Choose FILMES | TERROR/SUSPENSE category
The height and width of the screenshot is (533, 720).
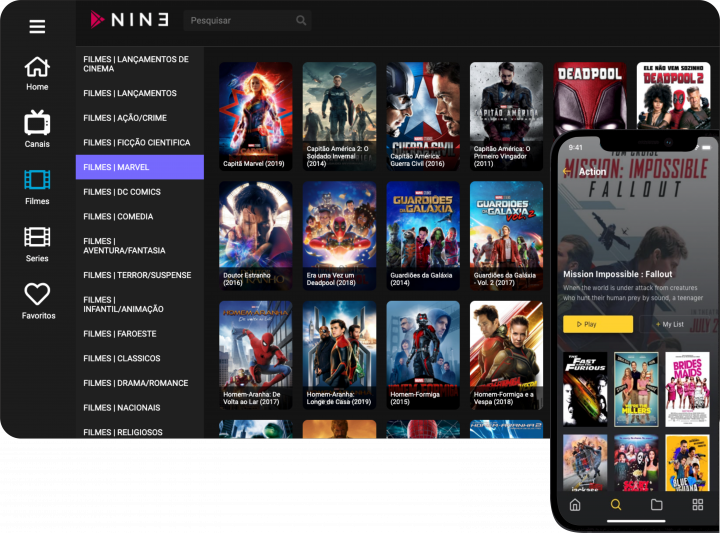pos(140,275)
